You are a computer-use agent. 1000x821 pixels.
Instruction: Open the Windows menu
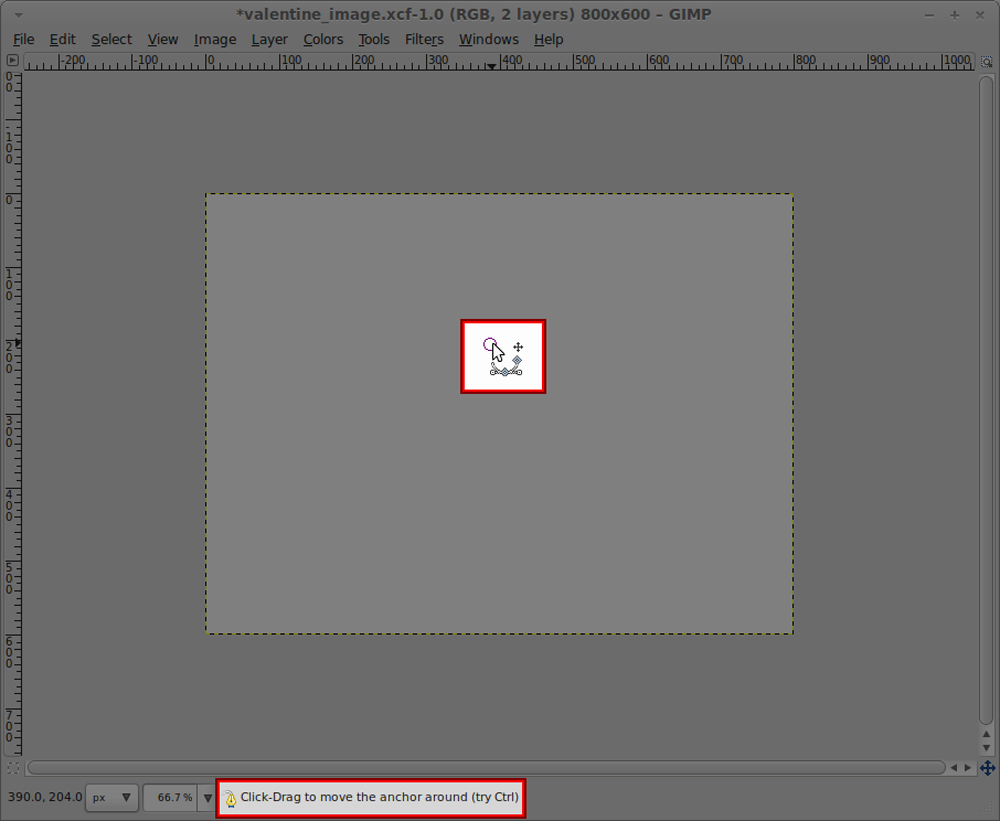(488, 39)
